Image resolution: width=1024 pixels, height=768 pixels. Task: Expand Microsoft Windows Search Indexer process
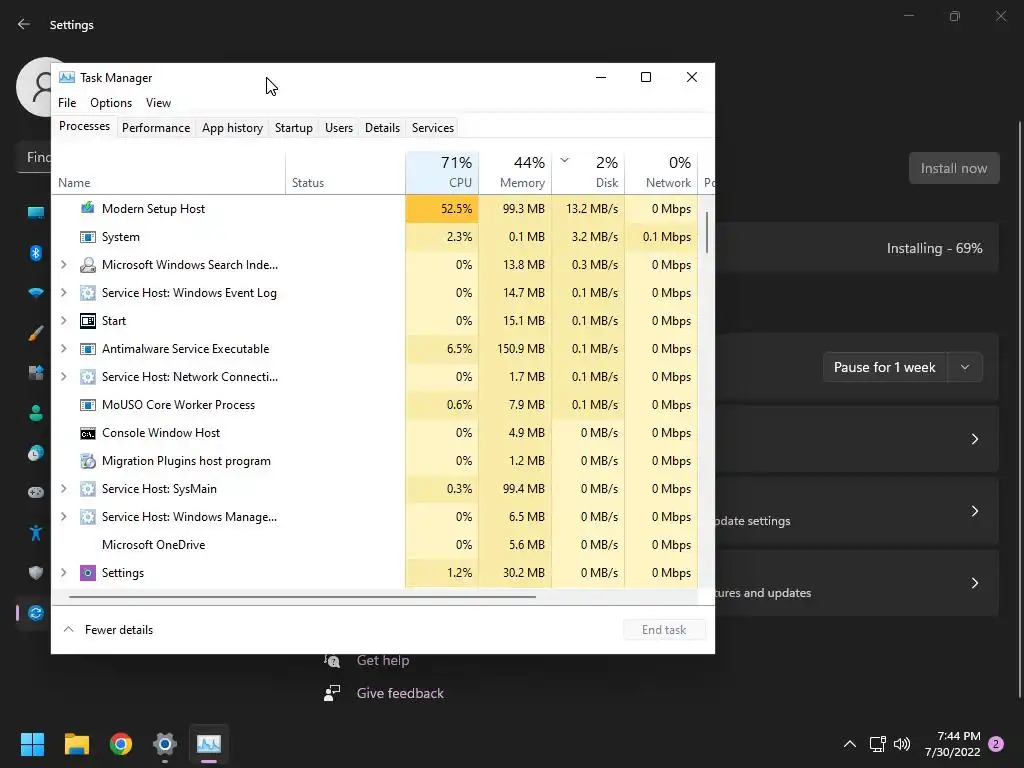point(63,264)
